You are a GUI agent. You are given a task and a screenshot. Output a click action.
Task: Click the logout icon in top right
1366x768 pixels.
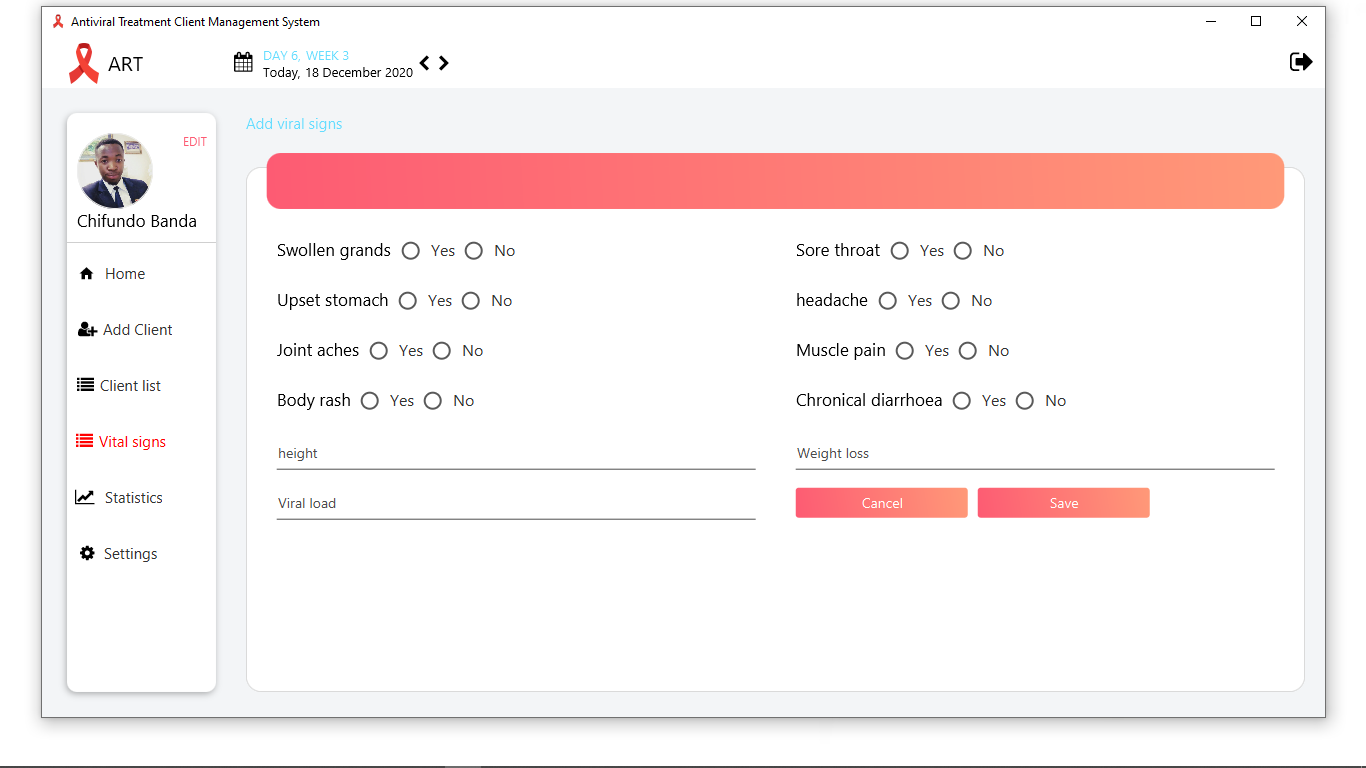[x=1300, y=61]
